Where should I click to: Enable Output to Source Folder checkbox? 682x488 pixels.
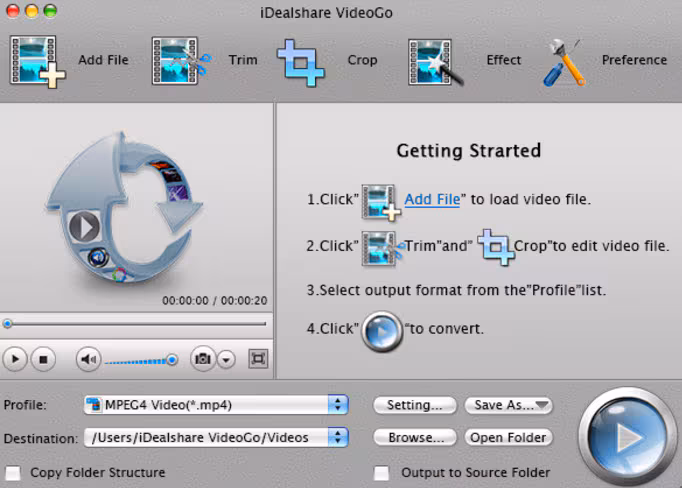pyautogui.click(x=381, y=473)
